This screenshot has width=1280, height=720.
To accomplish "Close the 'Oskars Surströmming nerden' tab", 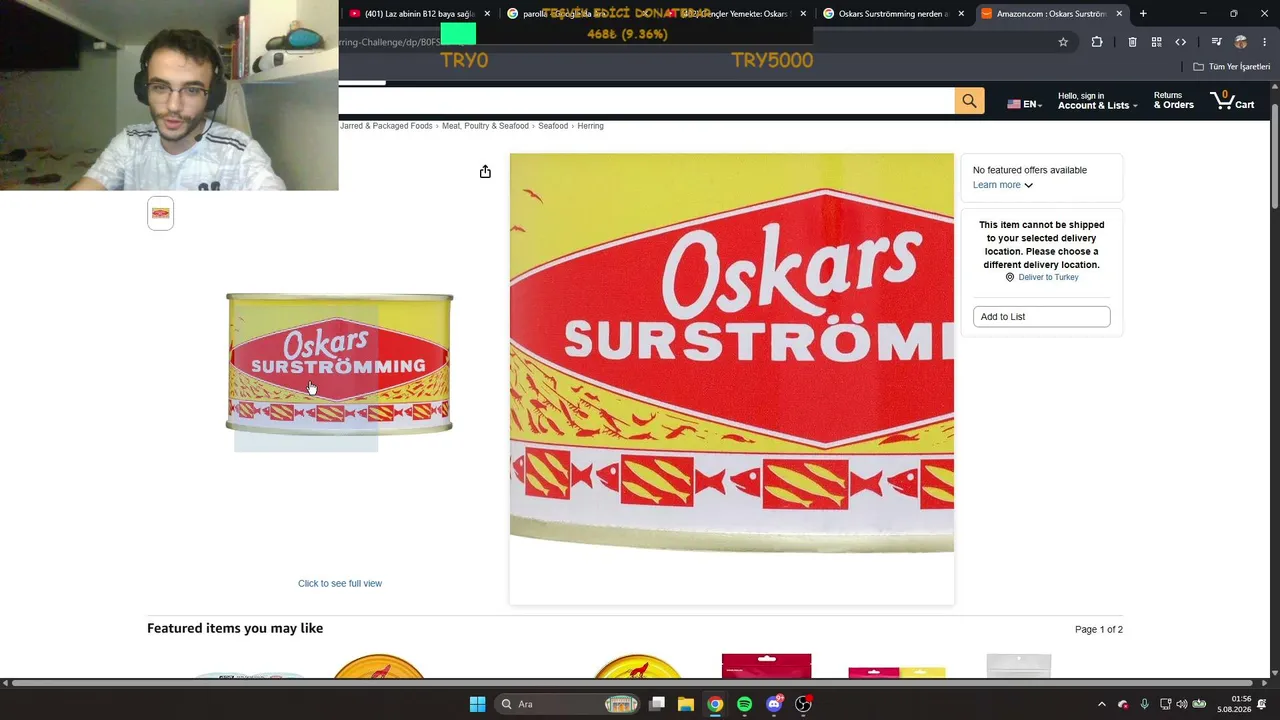I will tap(961, 14).
